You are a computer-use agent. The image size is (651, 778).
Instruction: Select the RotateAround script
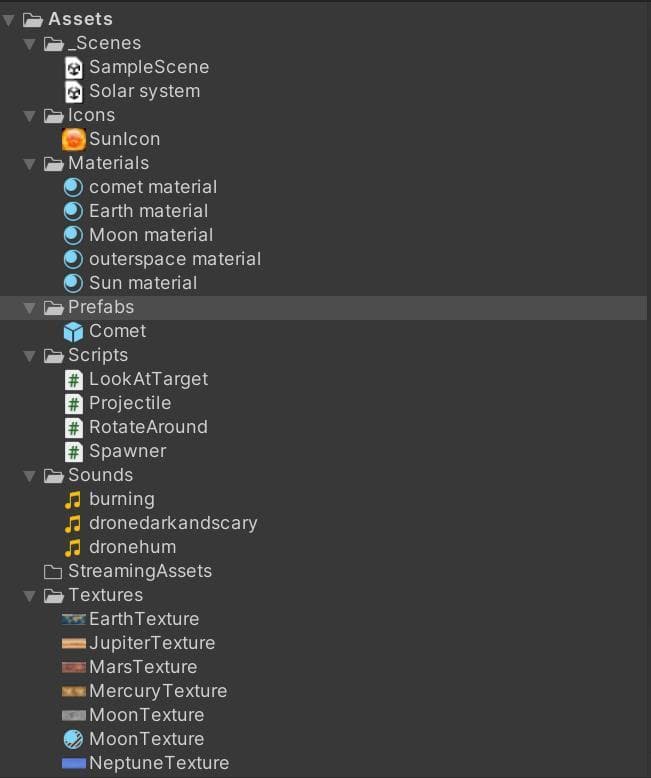136,427
